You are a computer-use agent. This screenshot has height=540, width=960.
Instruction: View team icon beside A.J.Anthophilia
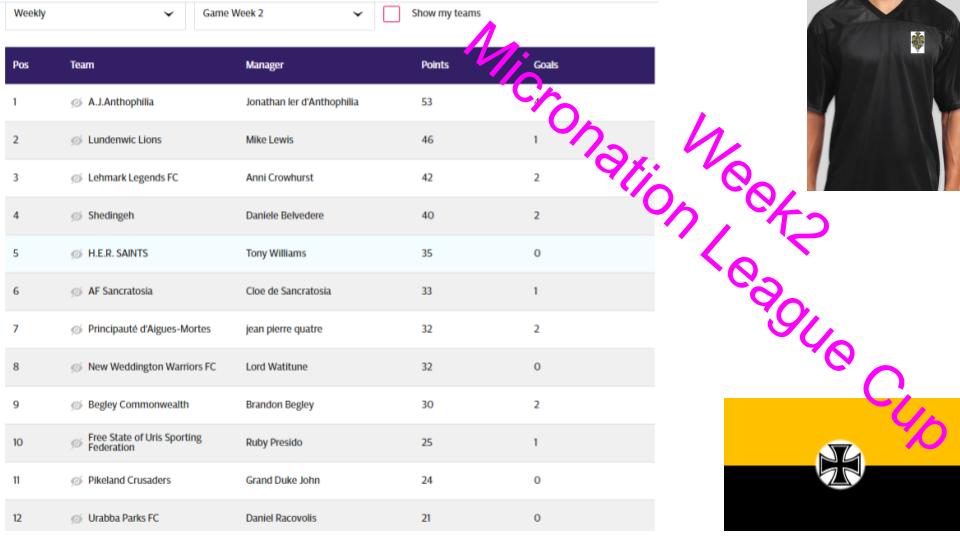click(76, 103)
